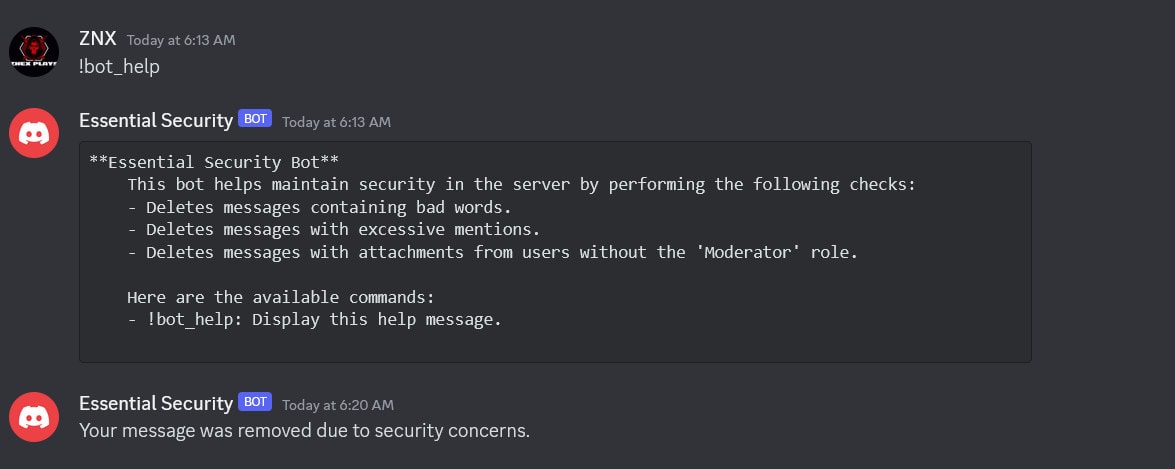Click the line mentioning the 'Moderator' role

coord(492,252)
